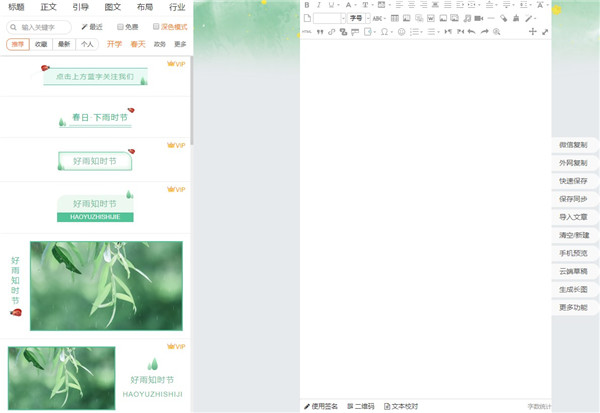The width and height of the screenshot is (600, 413).
Task: Expand the magic wand tool dropdown
Action: [535, 18]
